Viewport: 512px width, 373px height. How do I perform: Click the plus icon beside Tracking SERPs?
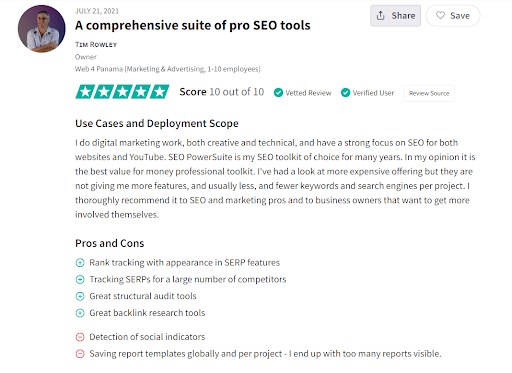[x=80, y=279]
